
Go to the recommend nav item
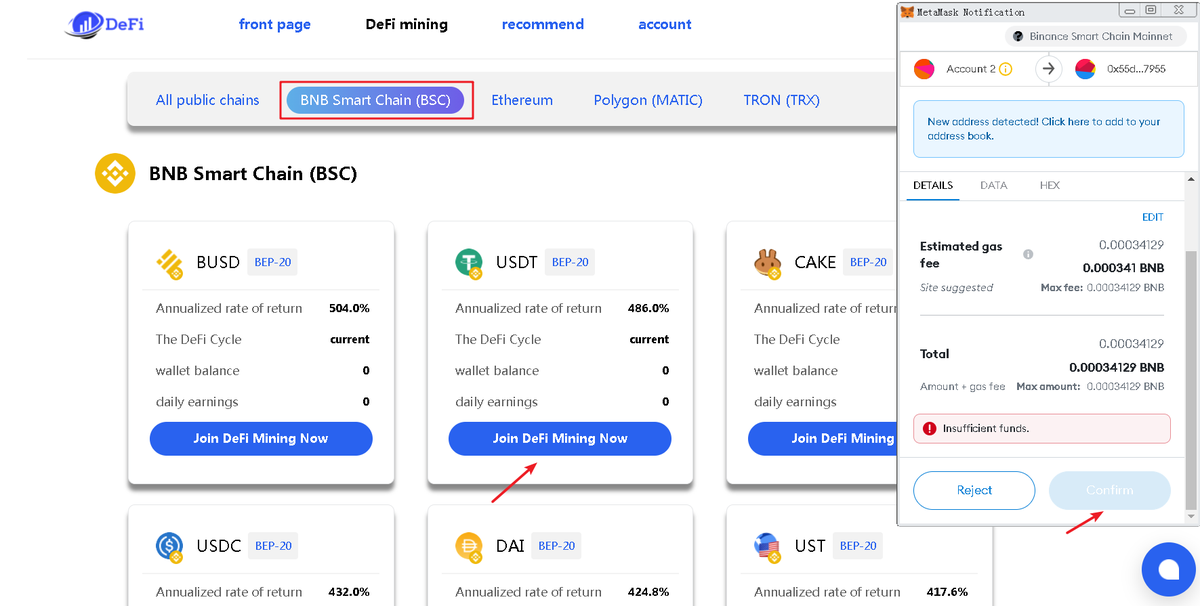543,24
